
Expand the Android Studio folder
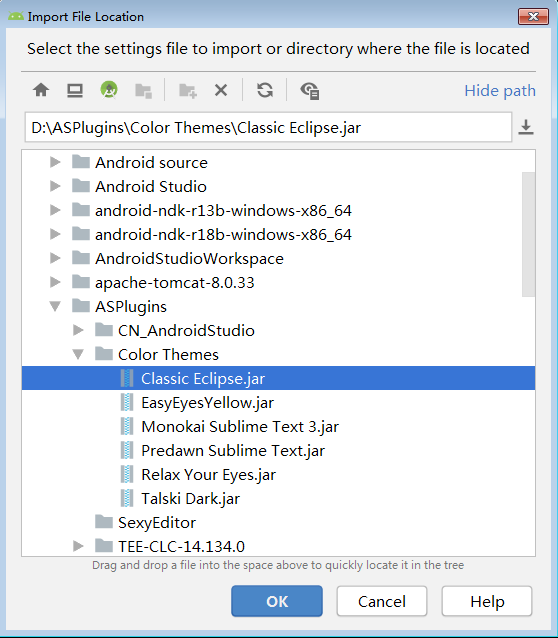coord(55,186)
